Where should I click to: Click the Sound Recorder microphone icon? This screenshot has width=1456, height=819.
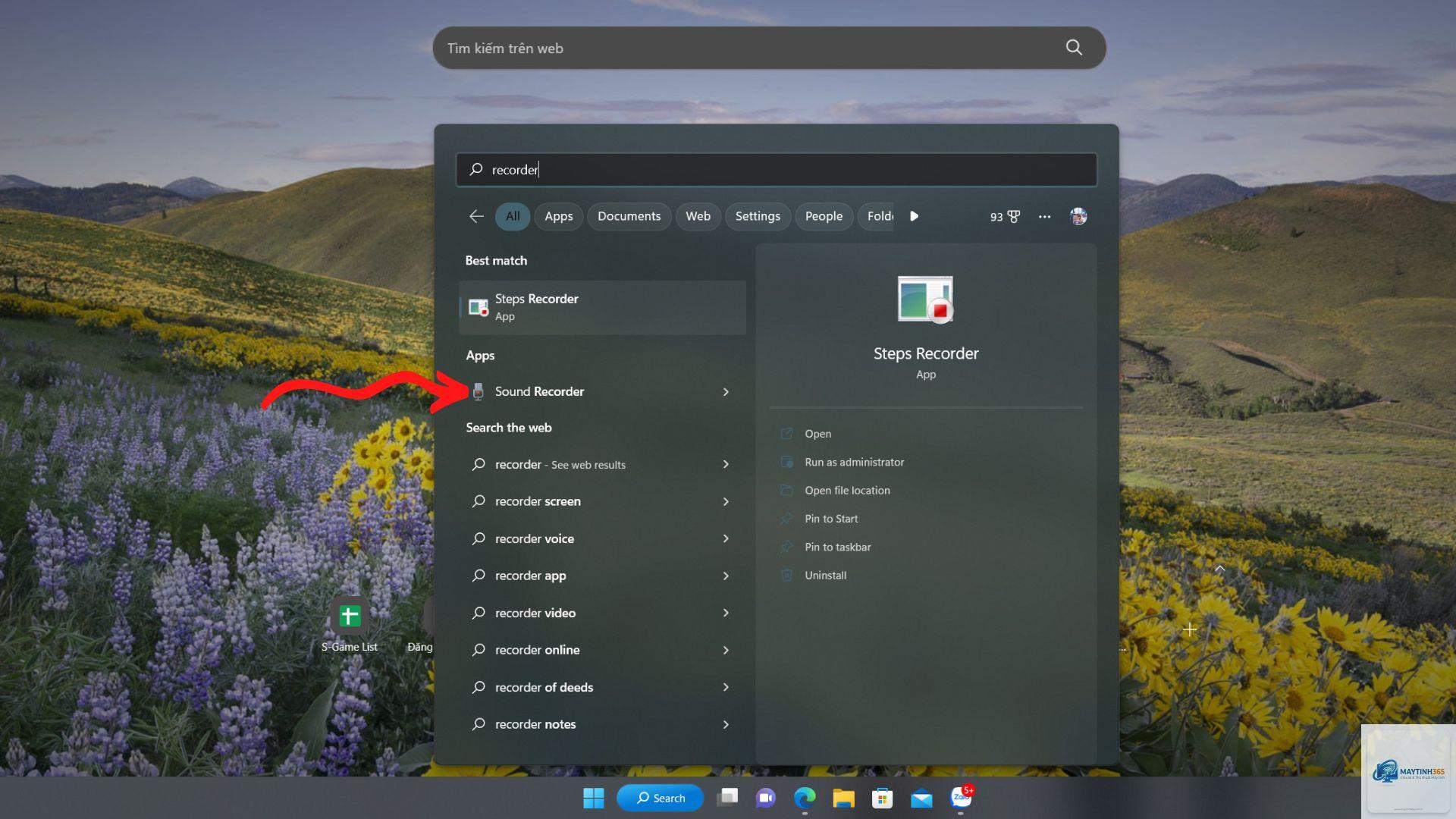coord(479,391)
